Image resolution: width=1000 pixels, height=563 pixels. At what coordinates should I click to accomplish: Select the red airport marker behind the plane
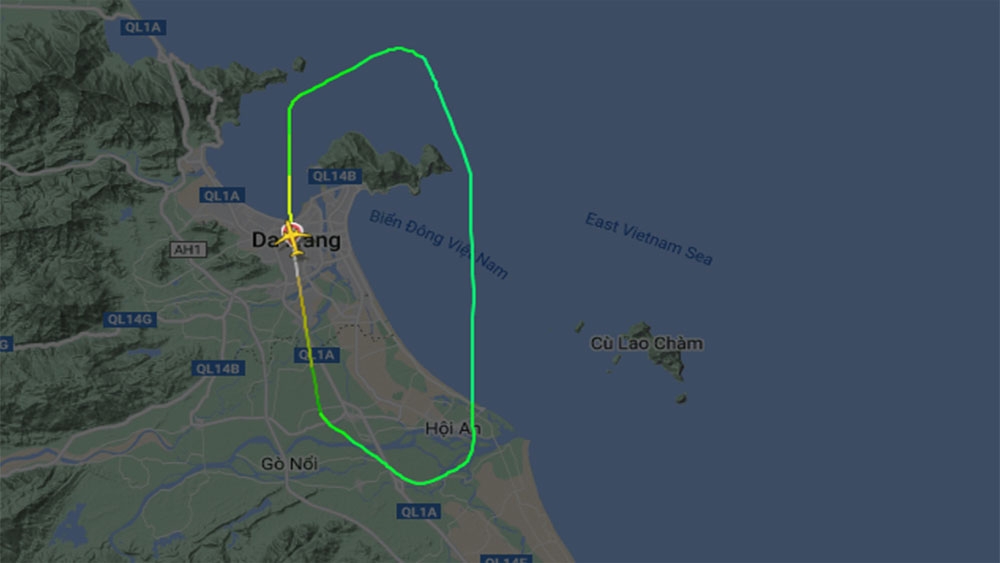click(290, 229)
